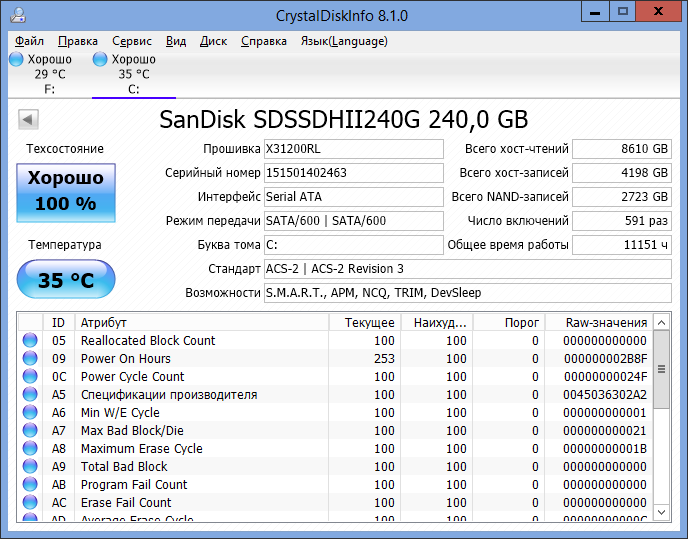
Task: Open the Справка menu
Action: (x=264, y=41)
